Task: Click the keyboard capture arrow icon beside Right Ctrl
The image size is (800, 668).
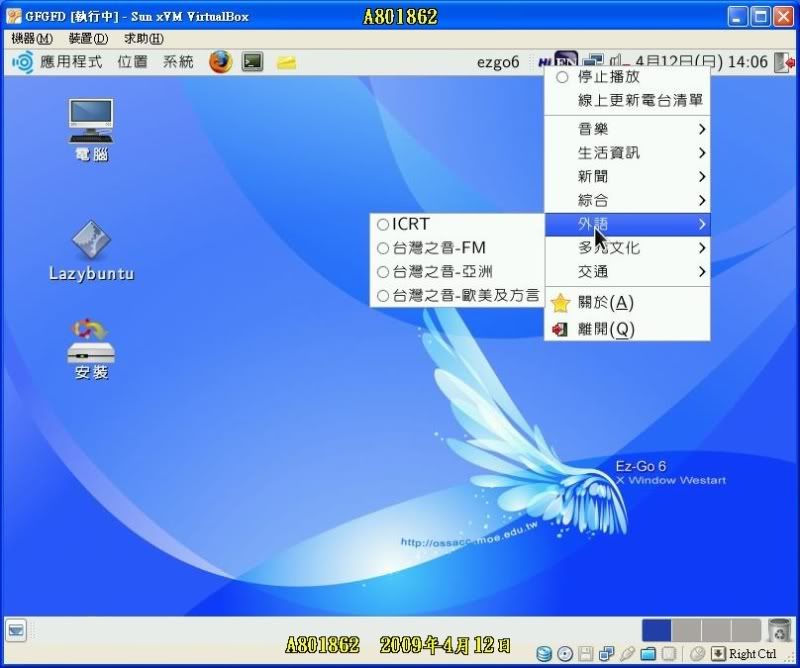Action: pos(718,654)
